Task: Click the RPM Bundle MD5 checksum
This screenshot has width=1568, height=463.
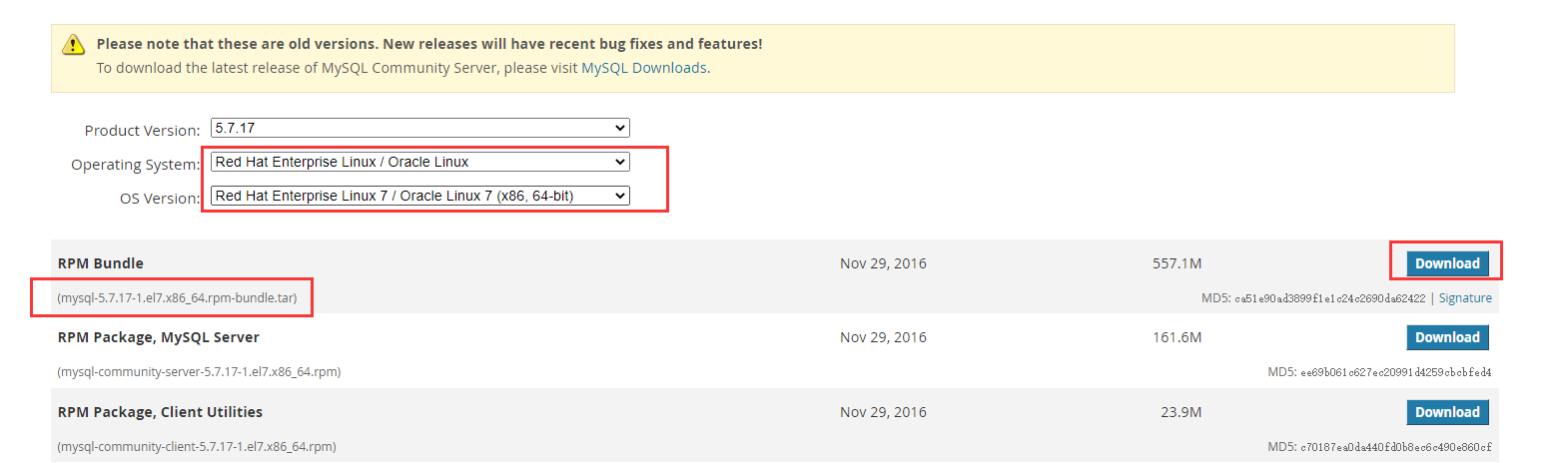Action: 1329,298
